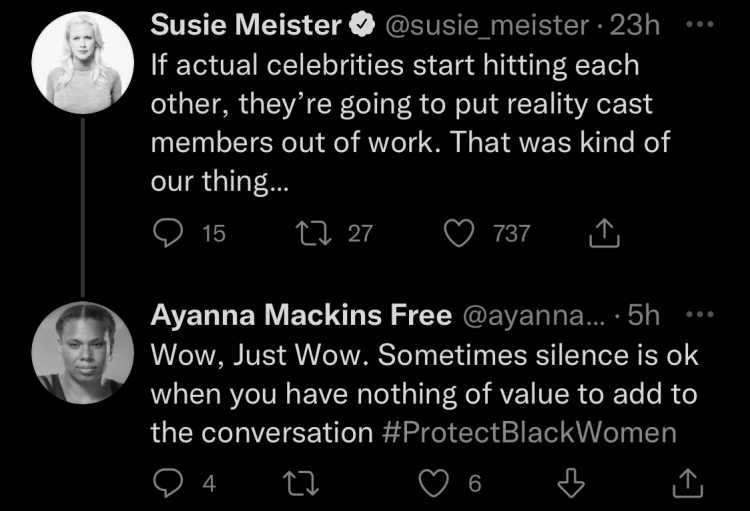Visit the @susie_meister handle
The height and width of the screenshot is (511, 750).
(486, 25)
